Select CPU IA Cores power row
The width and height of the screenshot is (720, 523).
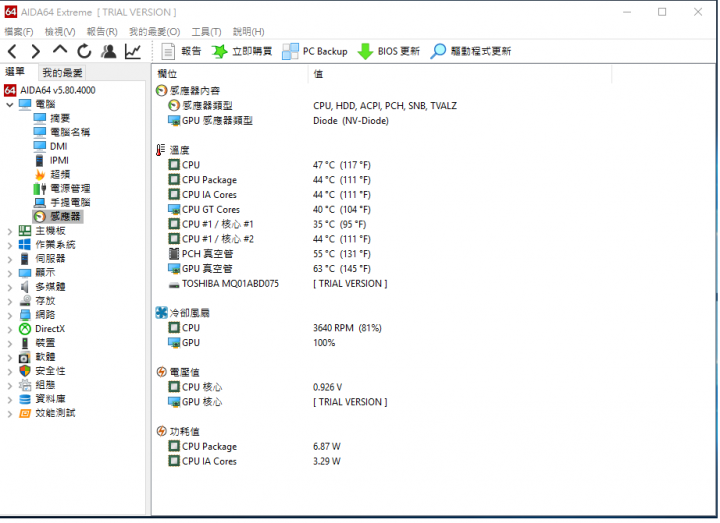coord(254,461)
